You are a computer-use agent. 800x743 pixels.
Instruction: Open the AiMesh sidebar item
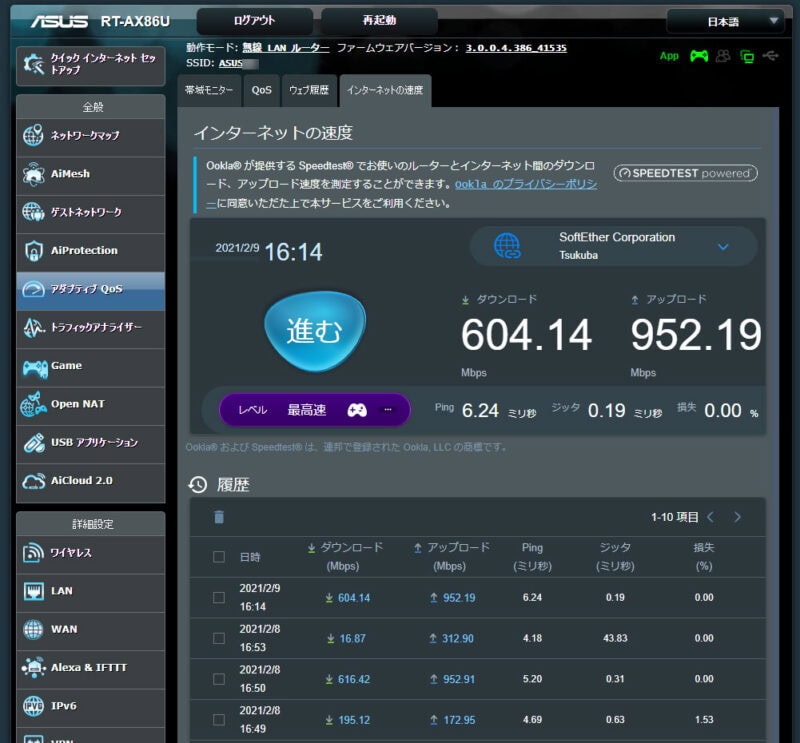[x=90, y=174]
